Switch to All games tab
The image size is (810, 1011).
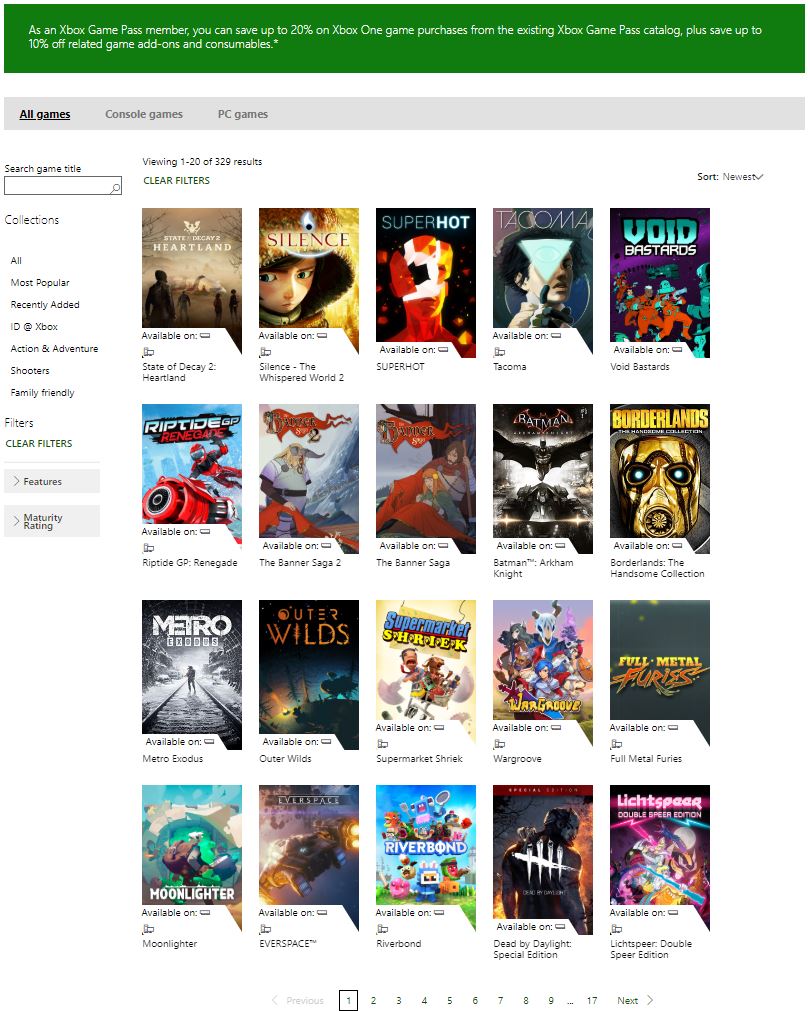coord(44,114)
